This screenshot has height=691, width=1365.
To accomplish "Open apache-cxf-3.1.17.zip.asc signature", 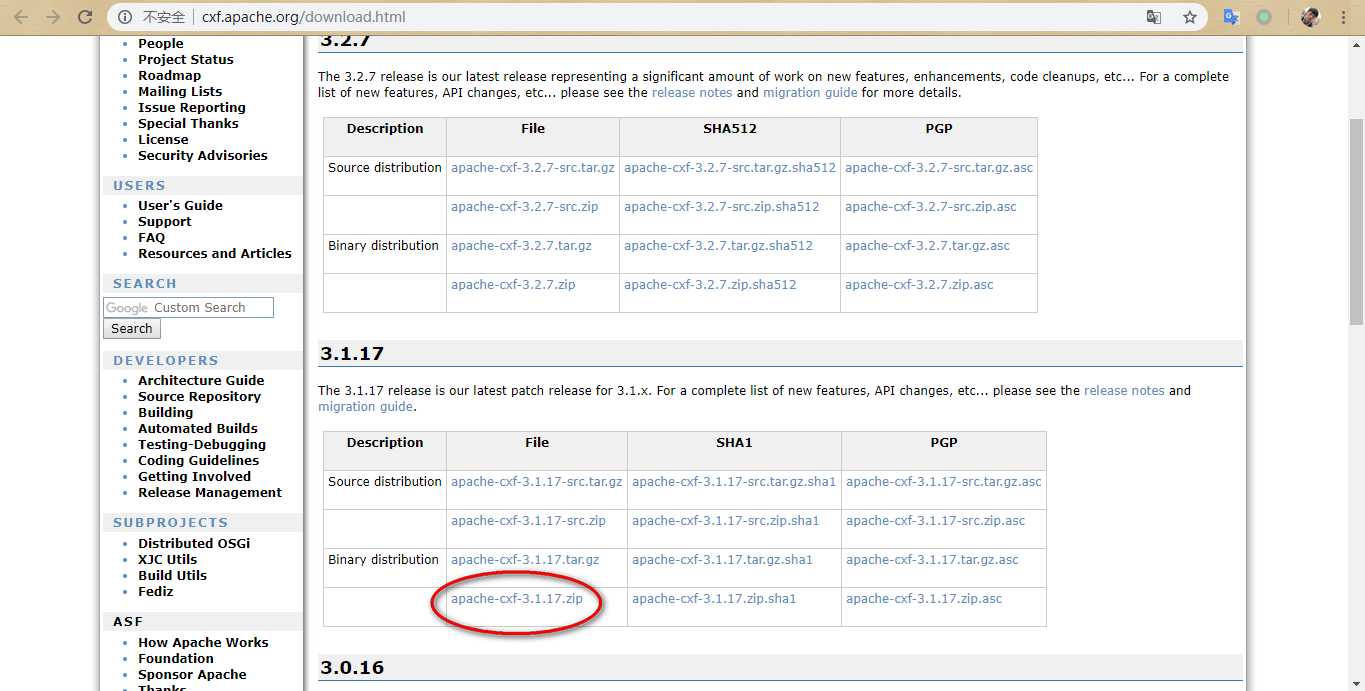I will click(924, 598).
